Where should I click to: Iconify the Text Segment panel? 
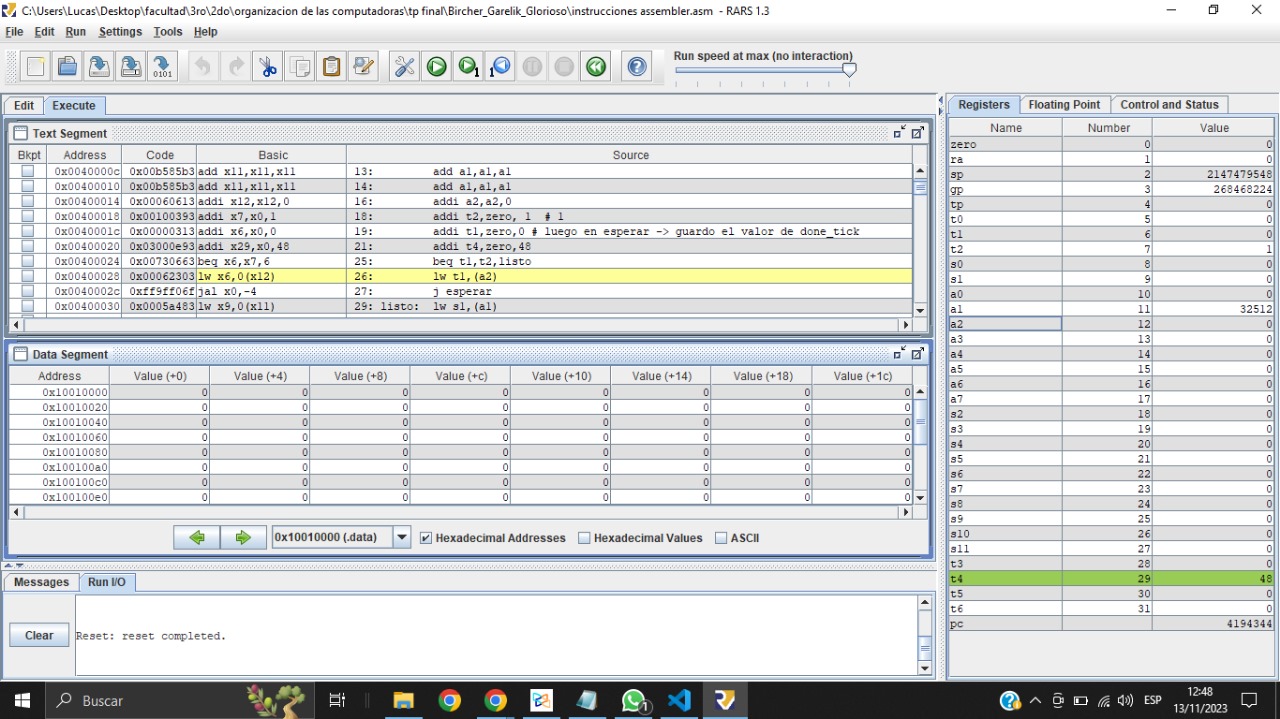coord(899,132)
